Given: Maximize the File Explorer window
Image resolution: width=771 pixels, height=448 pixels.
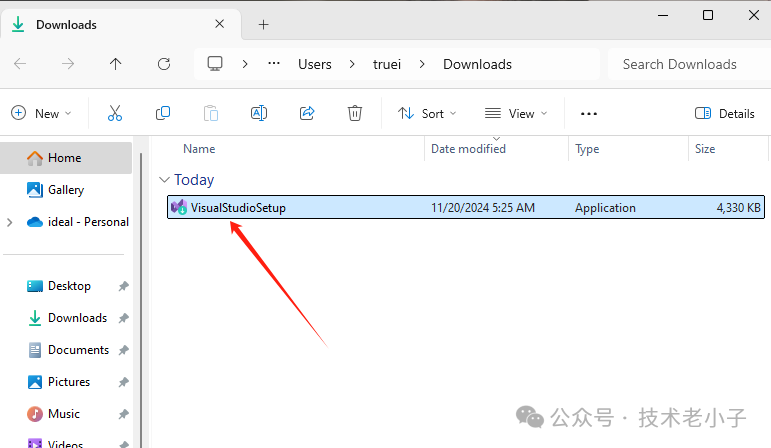Looking at the screenshot, I should coord(708,15).
